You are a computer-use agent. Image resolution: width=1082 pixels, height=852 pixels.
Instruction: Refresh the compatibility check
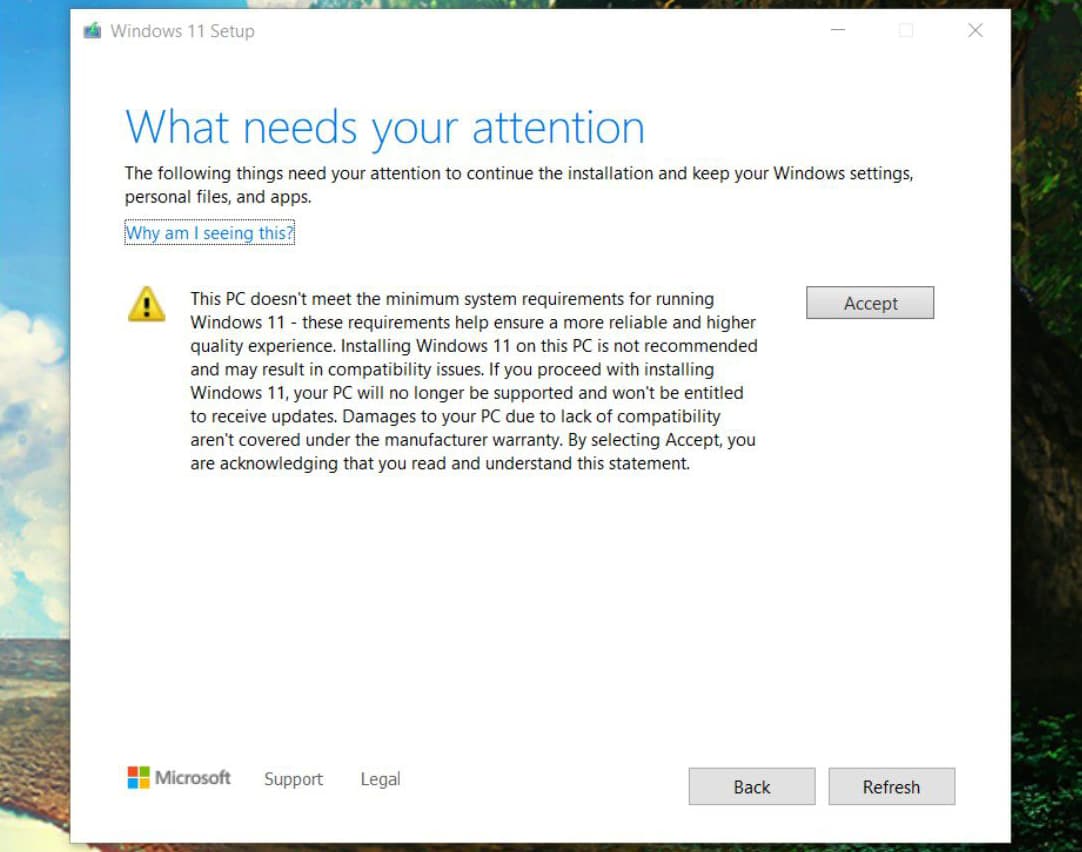tap(892, 786)
